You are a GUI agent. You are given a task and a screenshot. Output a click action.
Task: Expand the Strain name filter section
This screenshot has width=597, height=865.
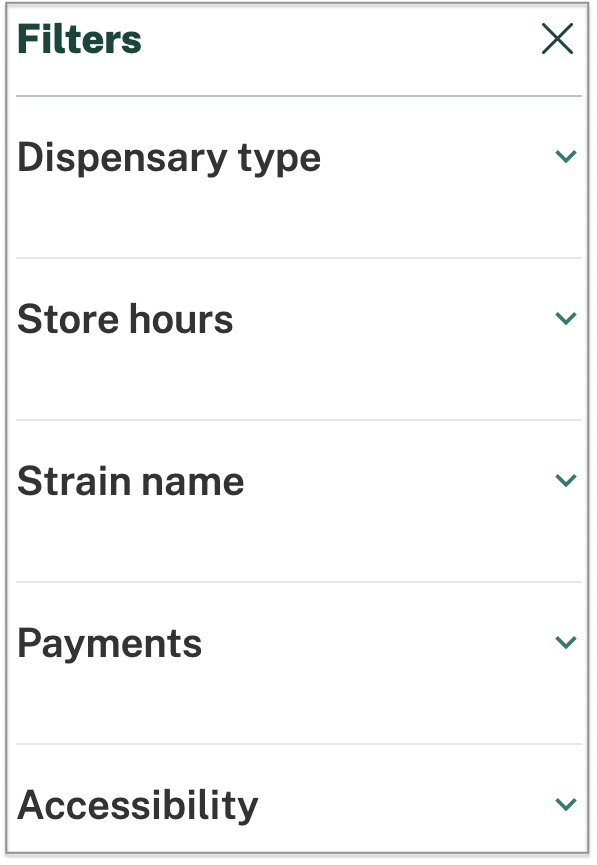click(x=298, y=500)
